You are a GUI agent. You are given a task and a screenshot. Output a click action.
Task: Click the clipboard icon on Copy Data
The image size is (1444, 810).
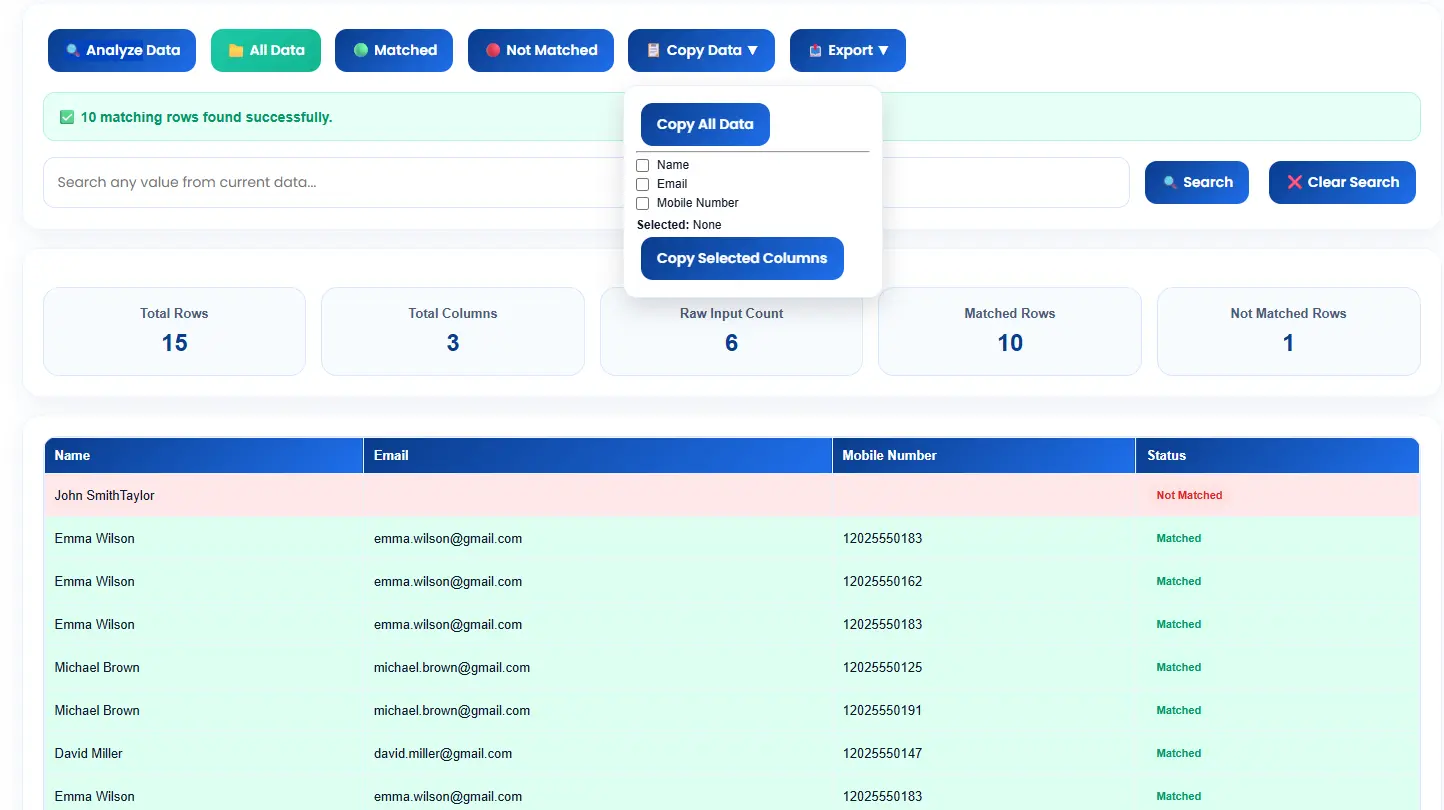pos(653,50)
